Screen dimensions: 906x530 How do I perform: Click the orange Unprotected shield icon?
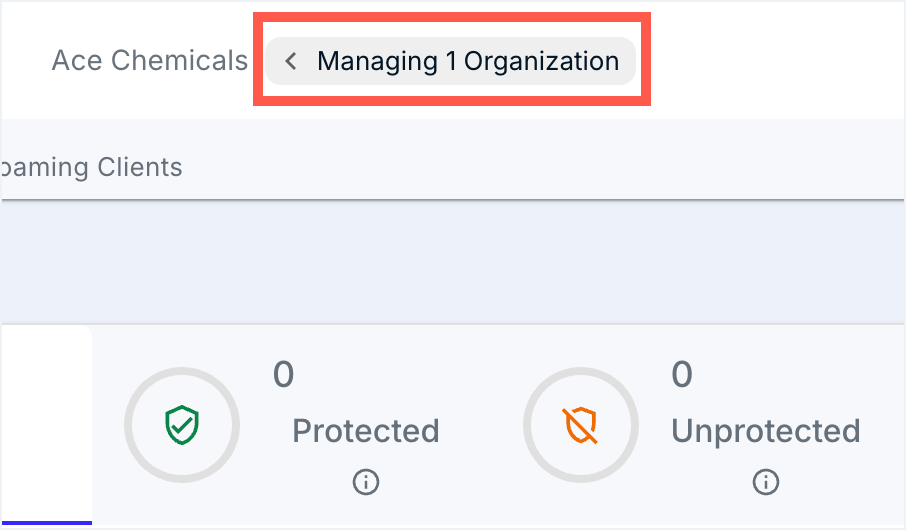coord(581,426)
